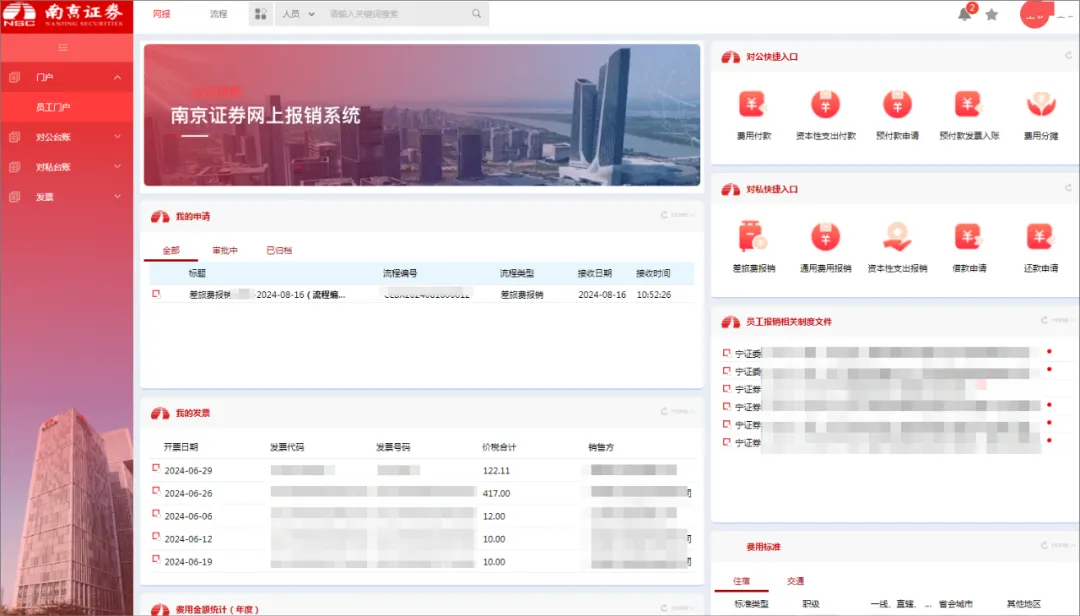
Task: Click the favorites star icon
Action: point(991,14)
